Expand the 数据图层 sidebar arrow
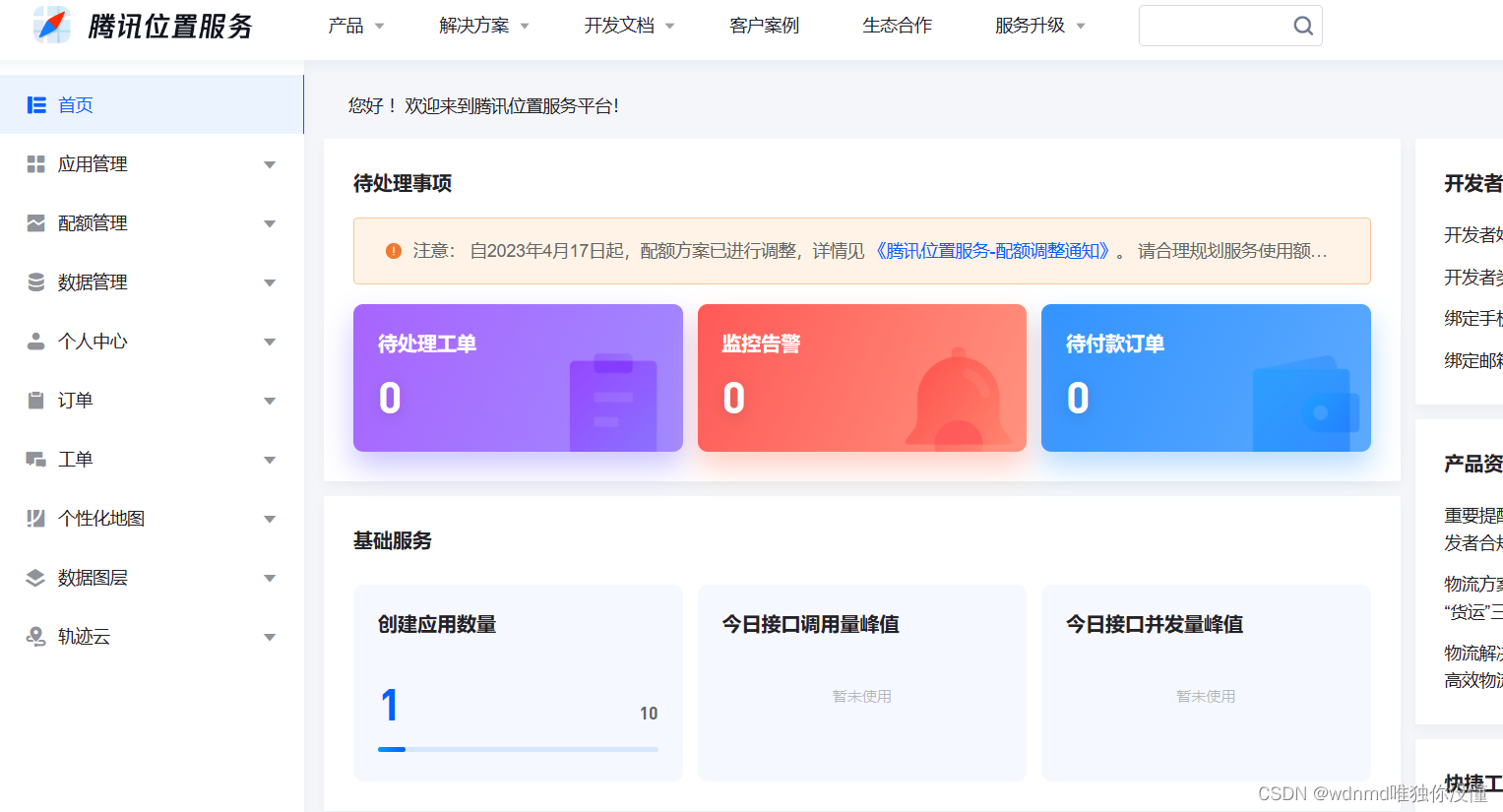This screenshot has width=1503, height=812. [x=270, y=579]
